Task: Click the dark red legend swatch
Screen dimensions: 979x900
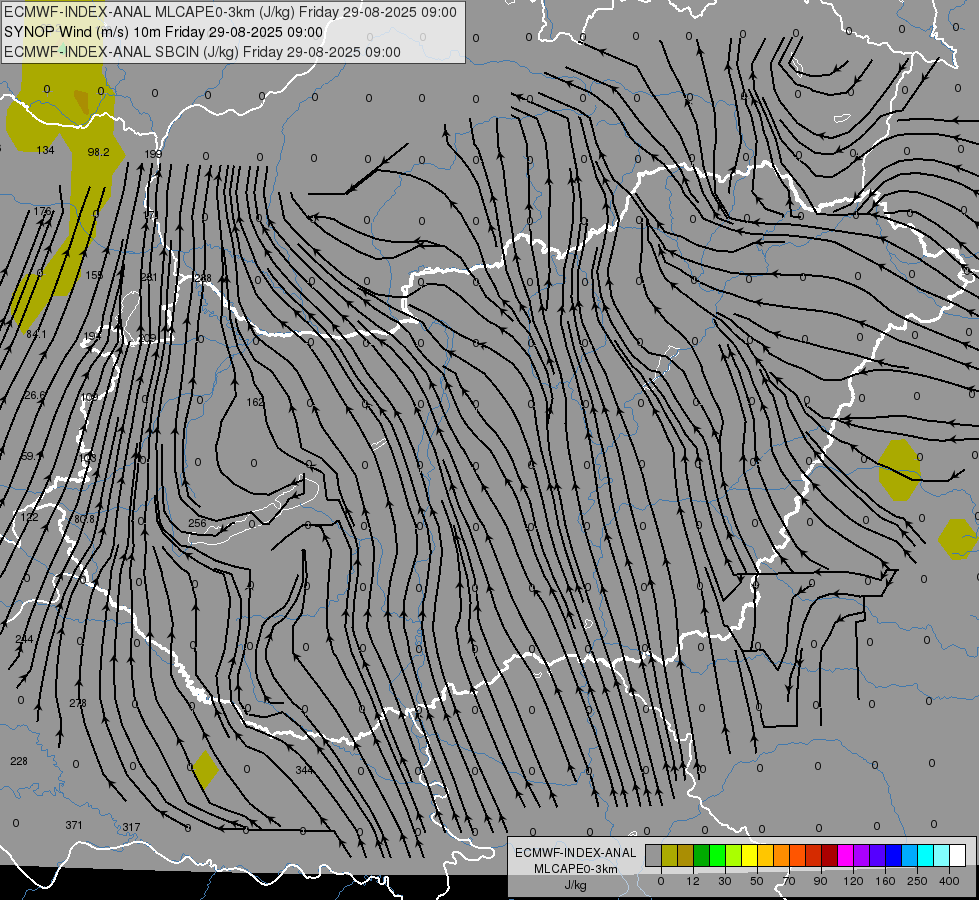Action: click(830, 856)
